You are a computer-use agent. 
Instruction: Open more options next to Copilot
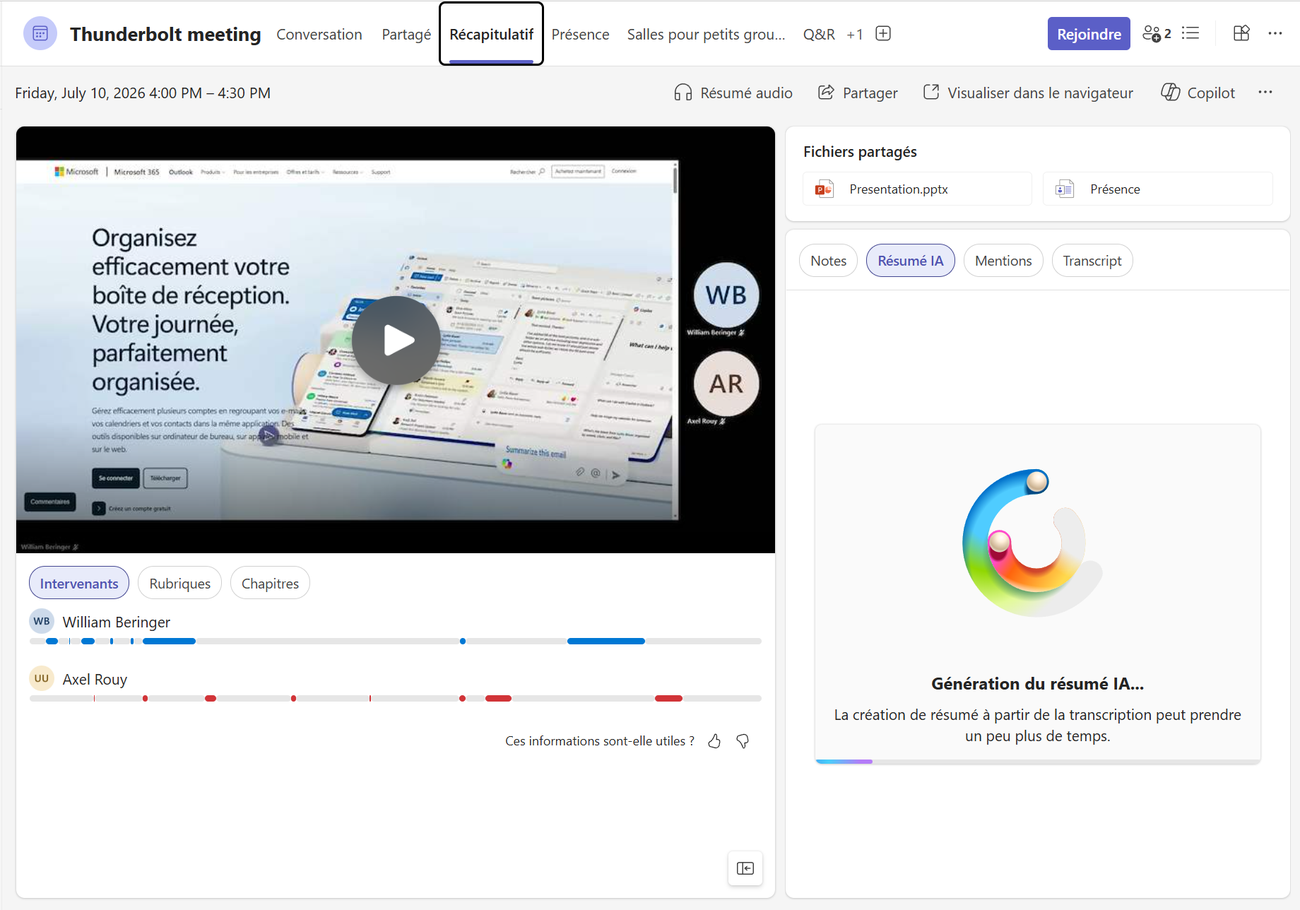tap(1265, 93)
